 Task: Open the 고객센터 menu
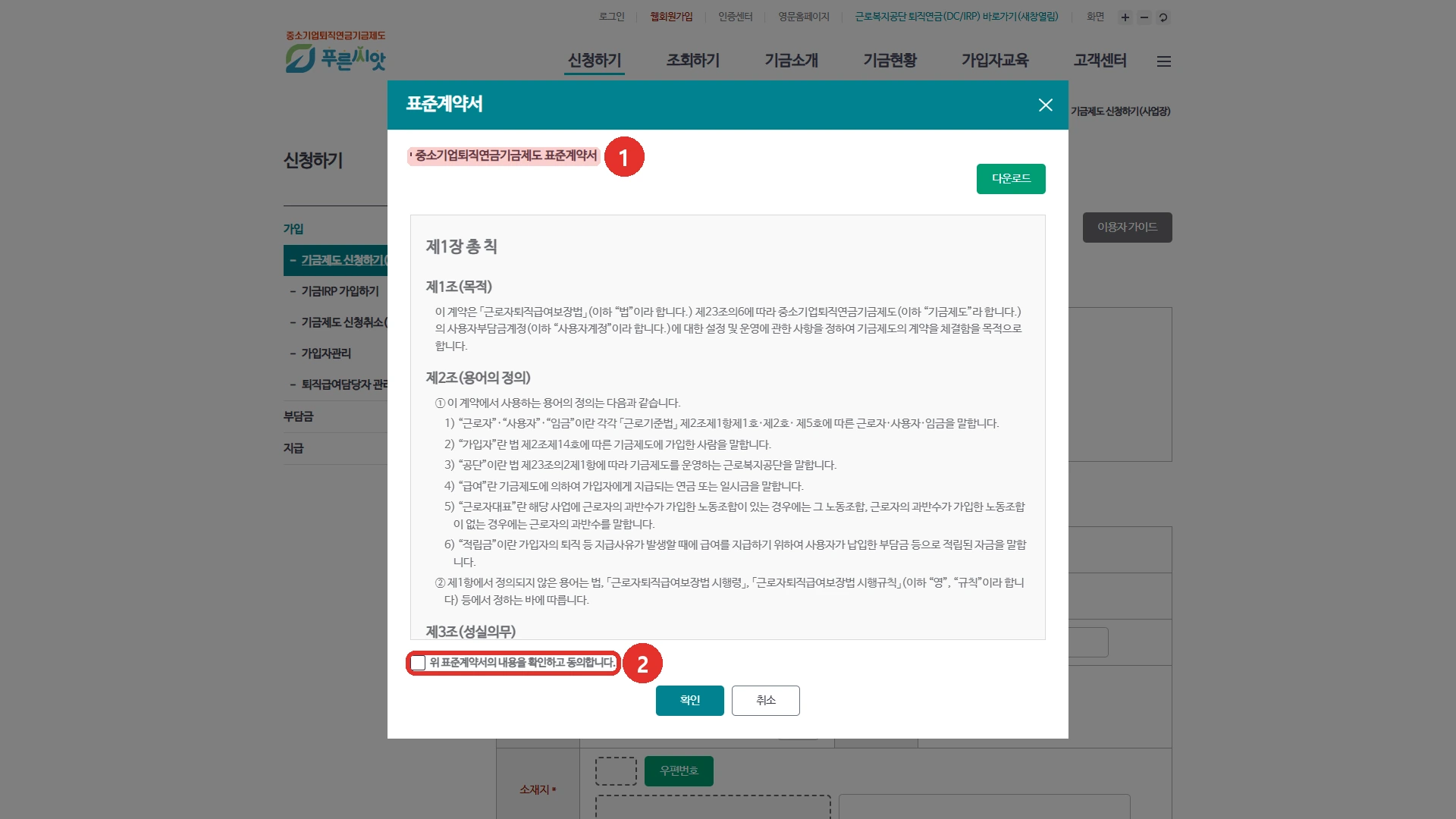tap(1100, 61)
